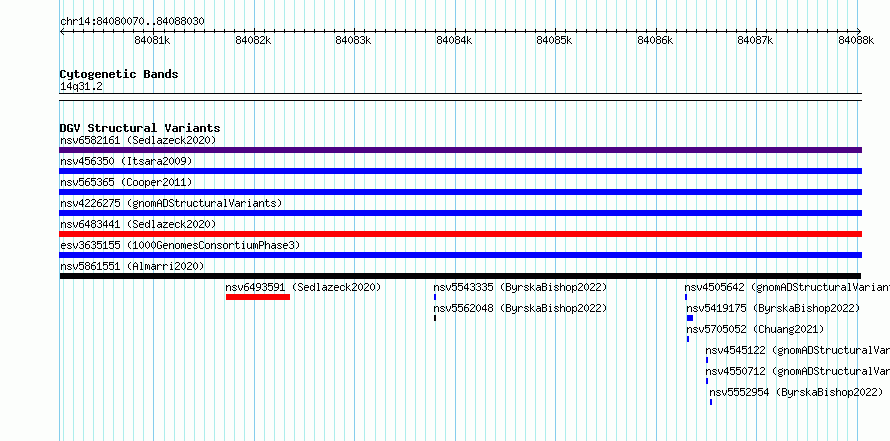Select the blue bar under nsv4226275
Image resolution: width=890 pixels, height=441 pixels.
pyautogui.click(x=460, y=213)
